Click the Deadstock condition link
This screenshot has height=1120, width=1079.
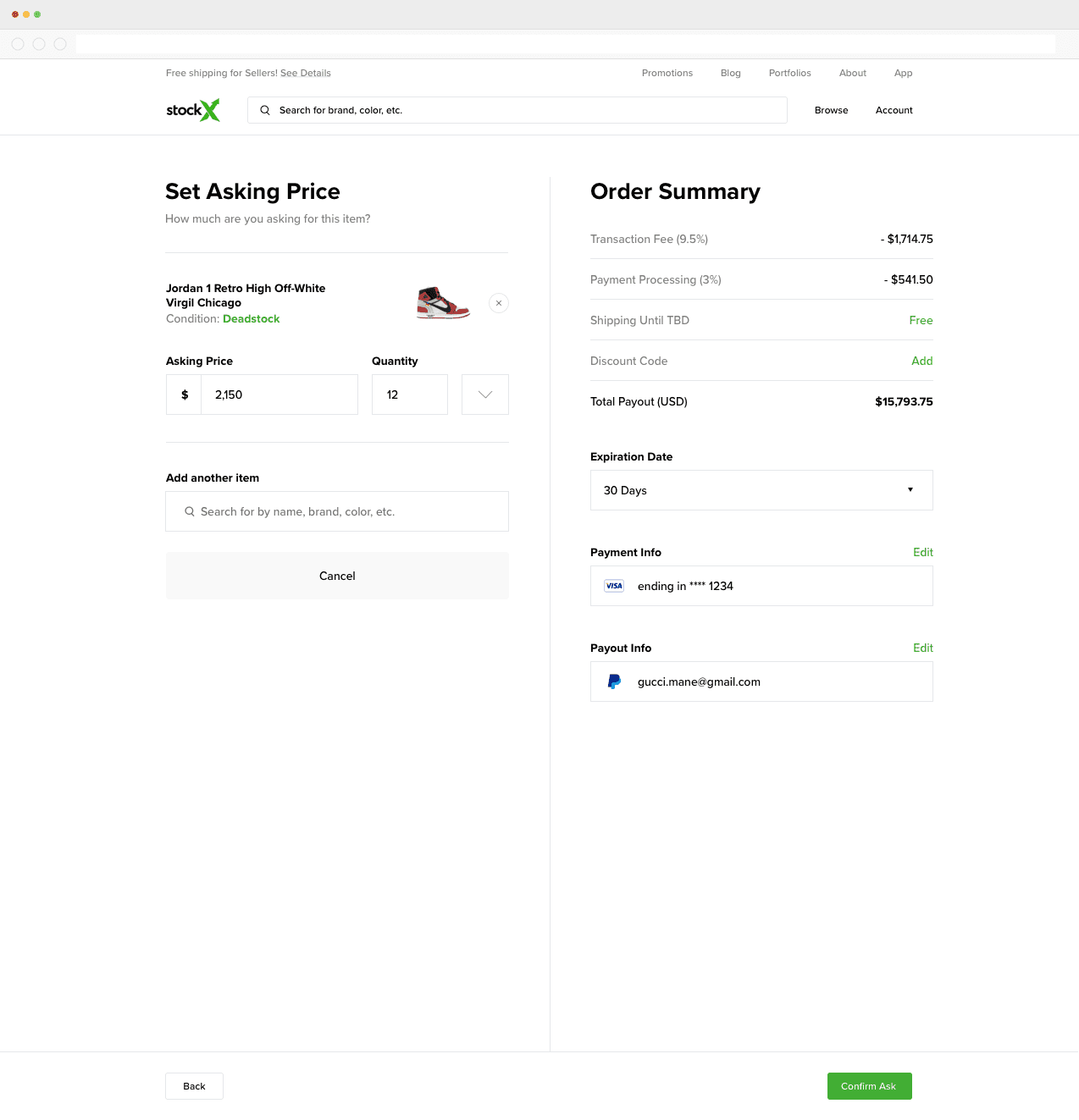coord(251,318)
